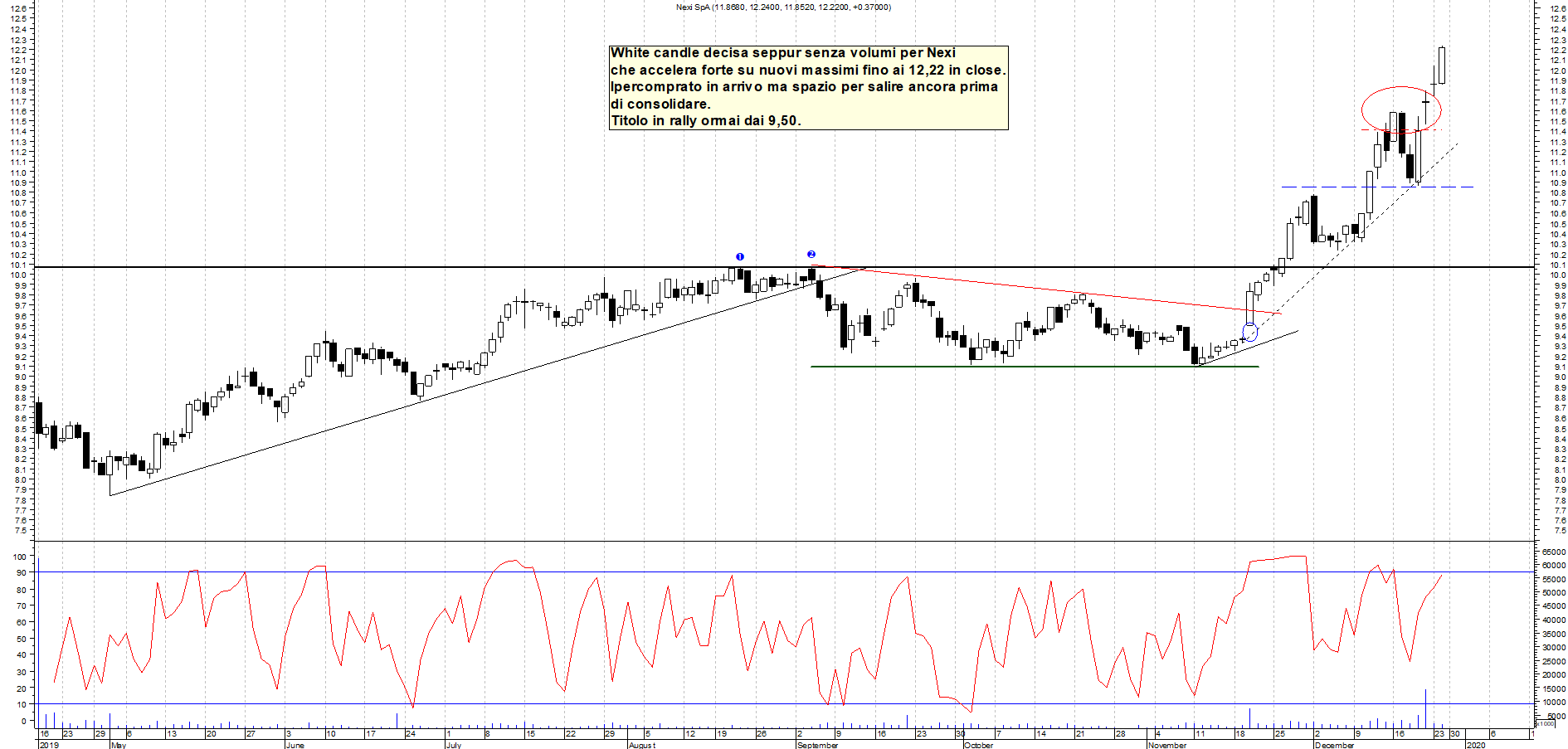Screen dimensions: 1568x749
Task: Select the latest tall white candle near 12.2
Action: [1442, 66]
